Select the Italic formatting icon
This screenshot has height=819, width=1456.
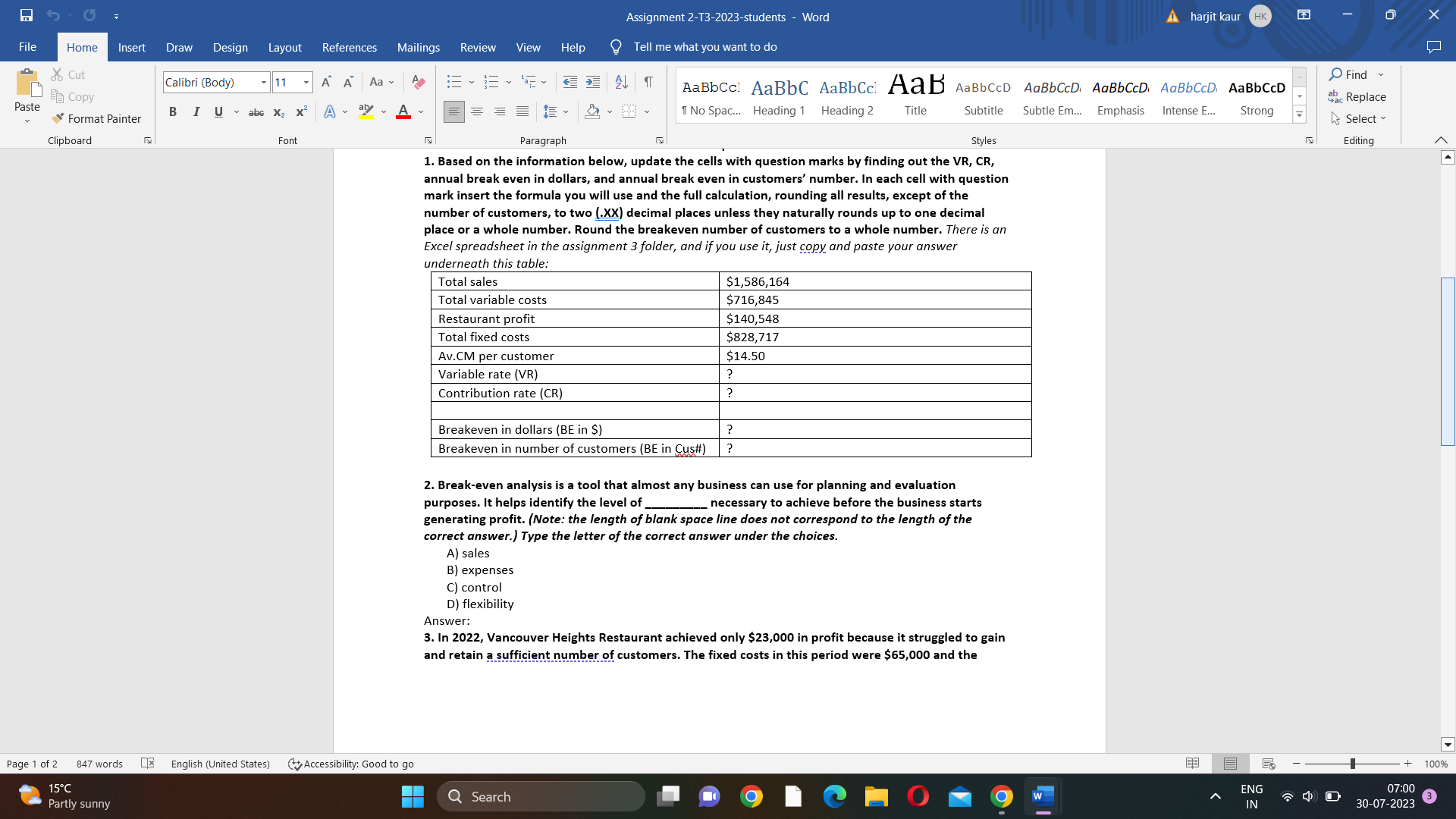[196, 110]
